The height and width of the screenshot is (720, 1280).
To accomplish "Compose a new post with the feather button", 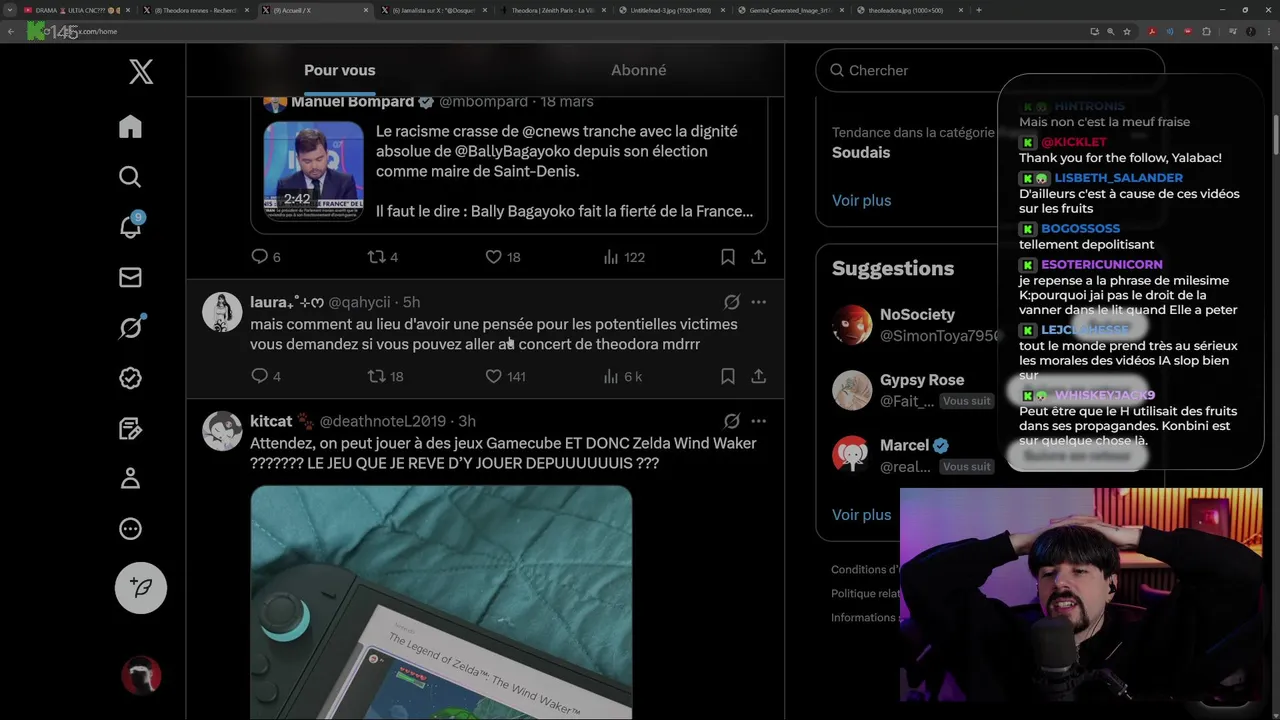I will pos(141,588).
